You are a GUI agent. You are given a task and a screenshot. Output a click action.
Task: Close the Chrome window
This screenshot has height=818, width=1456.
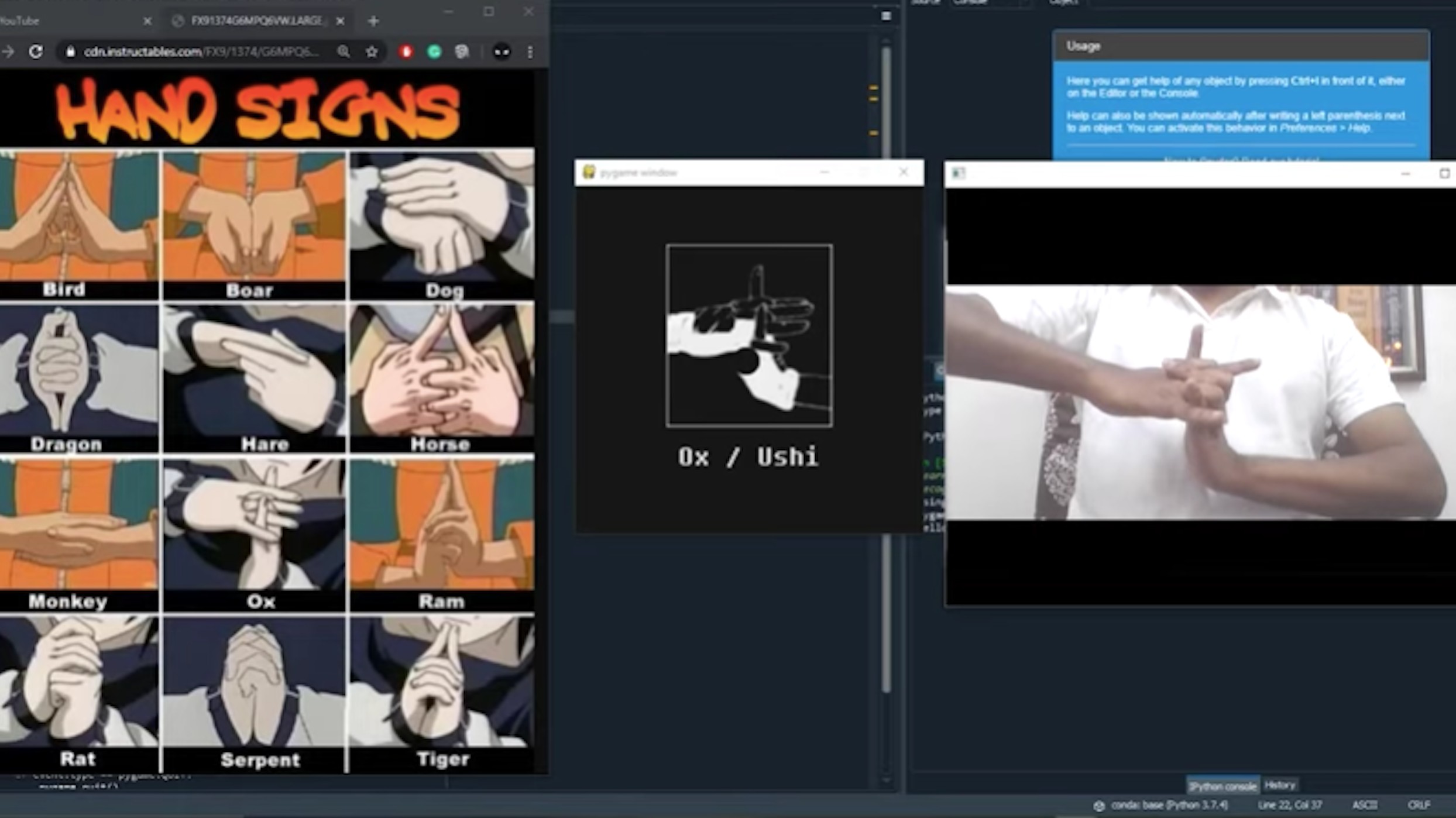click(x=528, y=11)
